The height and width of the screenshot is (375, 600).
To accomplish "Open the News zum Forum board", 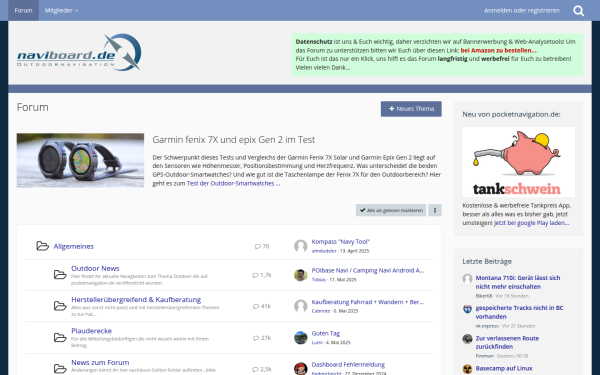I will pyautogui.click(x=100, y=362).
